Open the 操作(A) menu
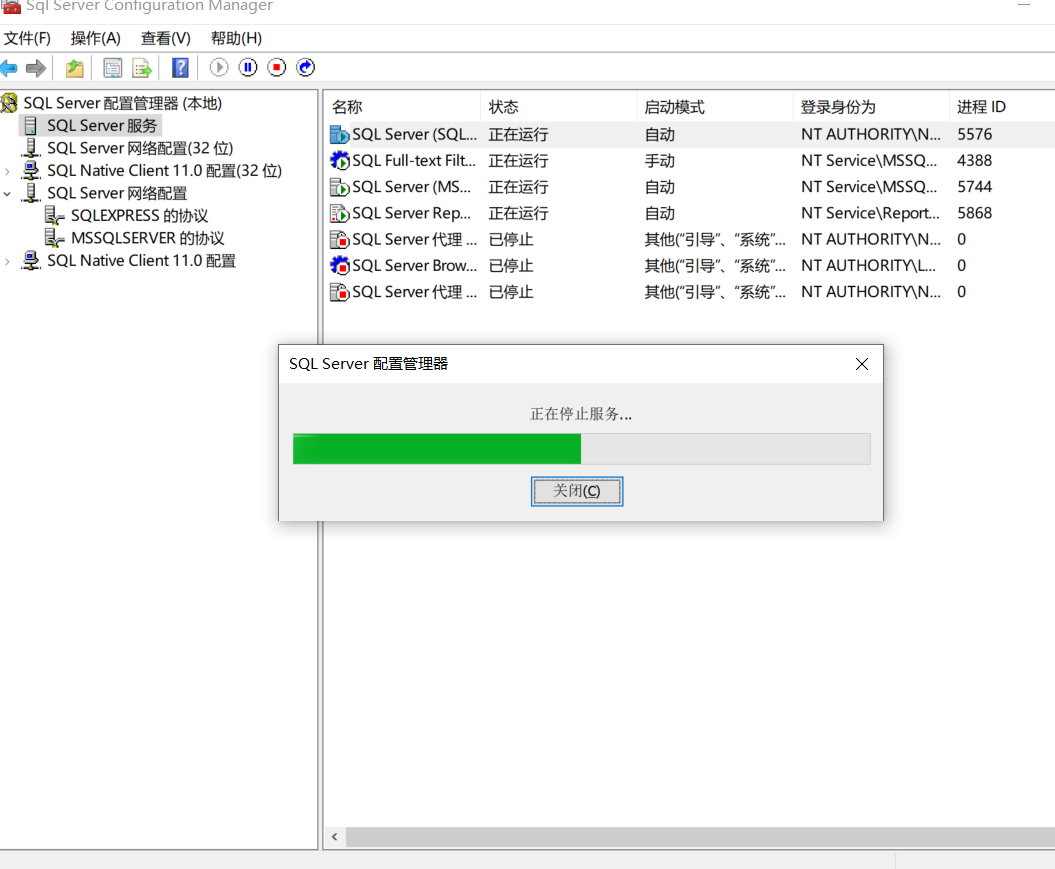 click(95, 38)
